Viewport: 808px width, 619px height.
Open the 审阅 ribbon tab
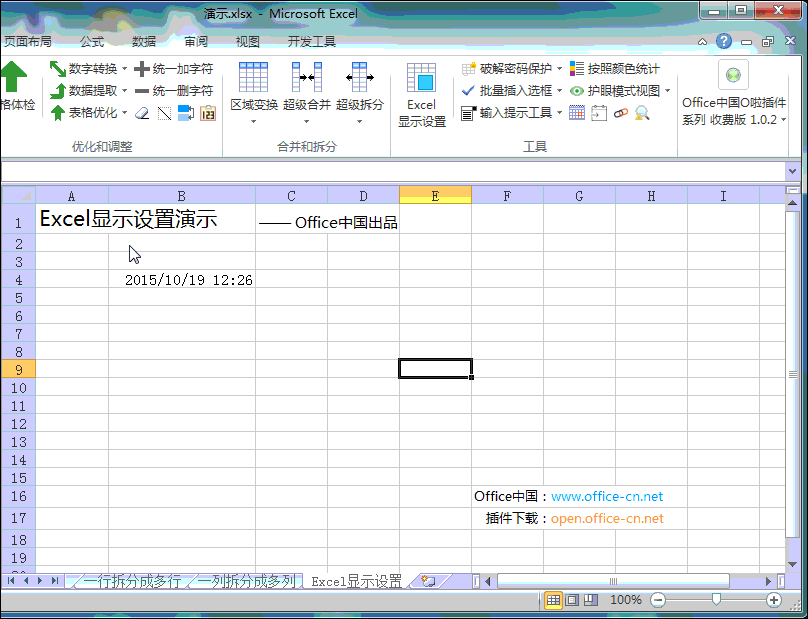coord(196,42)
